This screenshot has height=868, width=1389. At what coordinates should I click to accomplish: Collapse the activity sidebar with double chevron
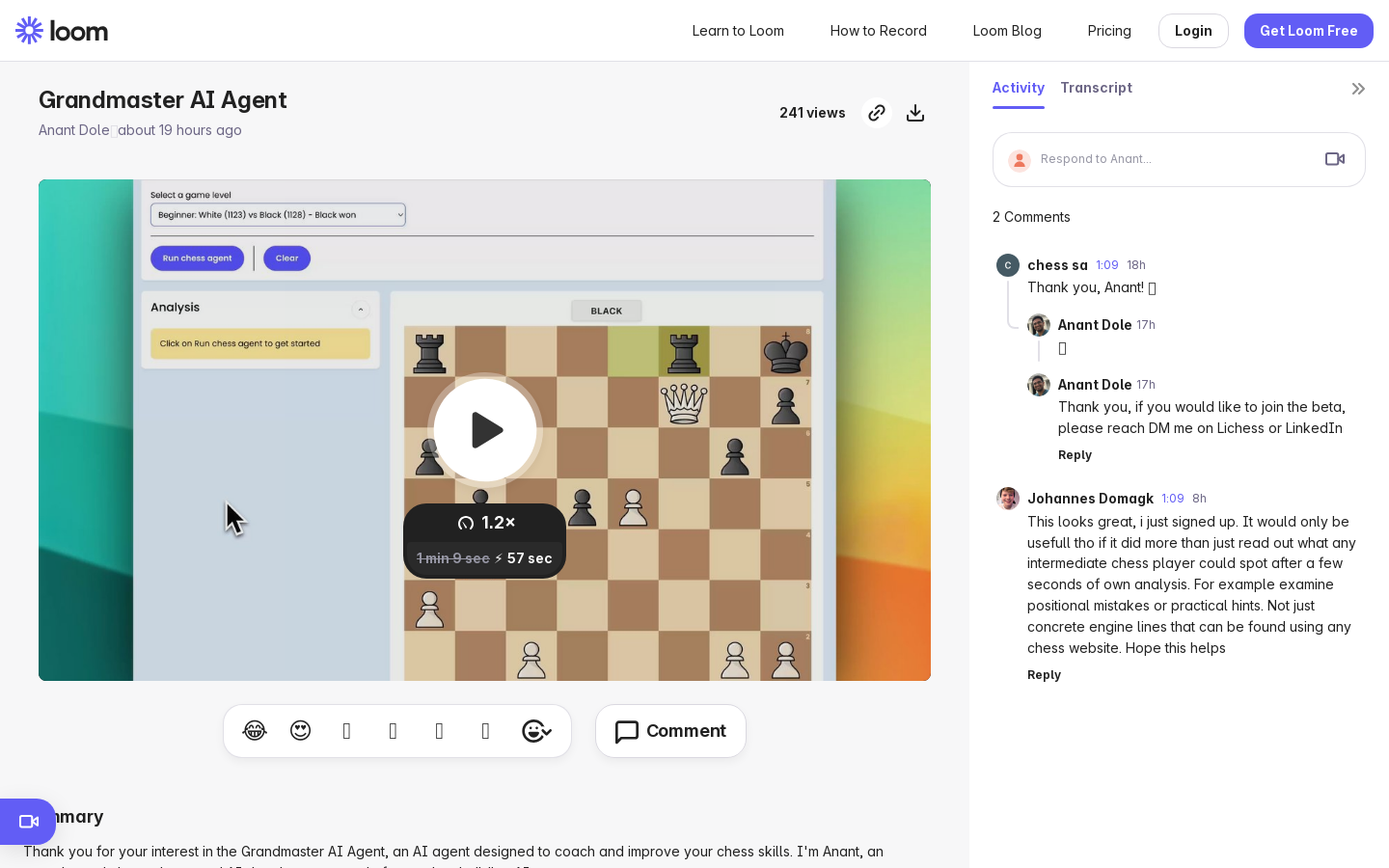pyautogui.click(x=1358, y=89)
